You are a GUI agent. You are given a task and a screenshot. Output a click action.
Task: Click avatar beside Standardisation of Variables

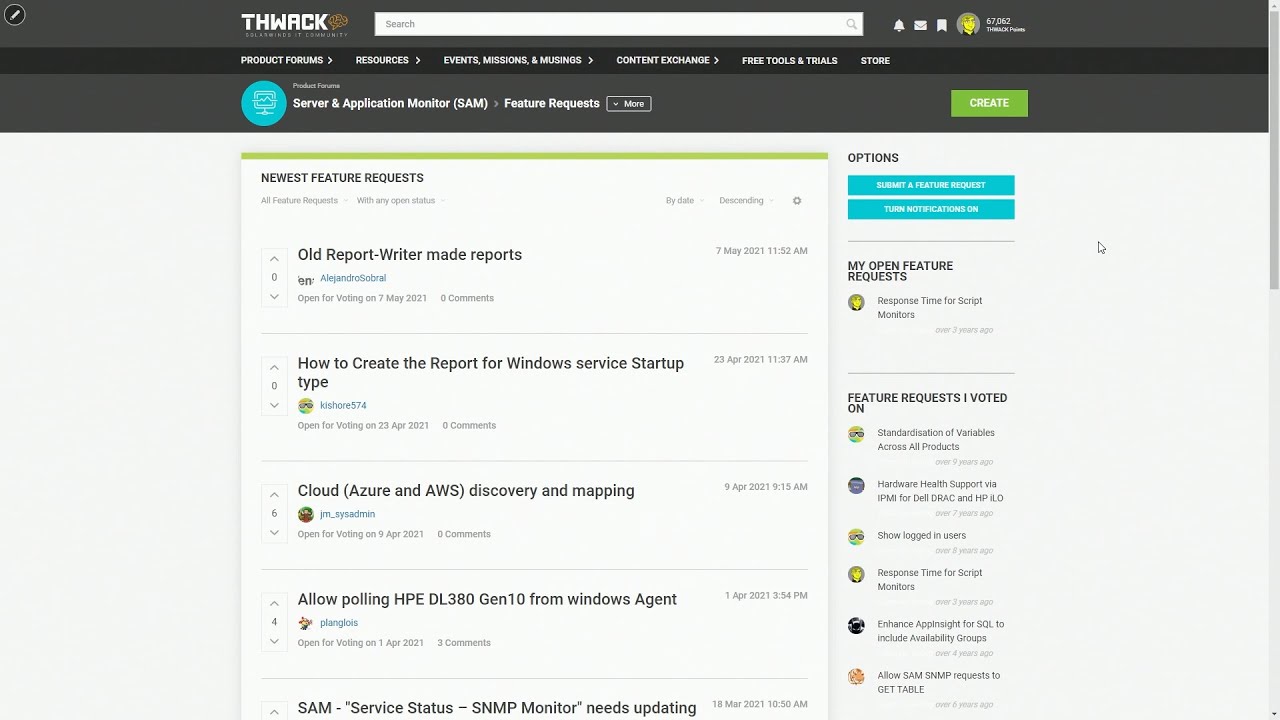click(x=856, y=434)
